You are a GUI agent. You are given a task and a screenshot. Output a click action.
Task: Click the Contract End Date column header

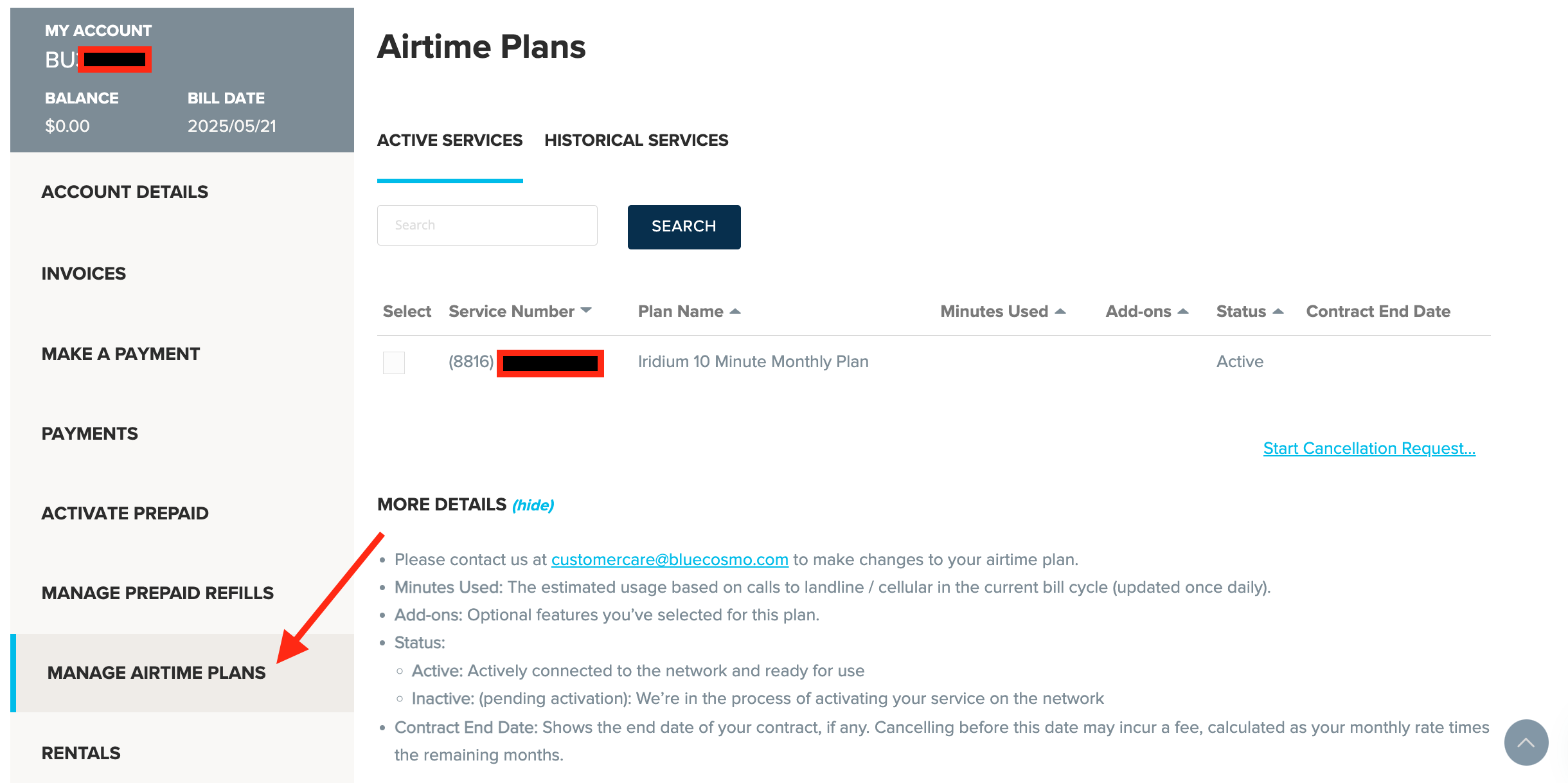pos(1378,311)
